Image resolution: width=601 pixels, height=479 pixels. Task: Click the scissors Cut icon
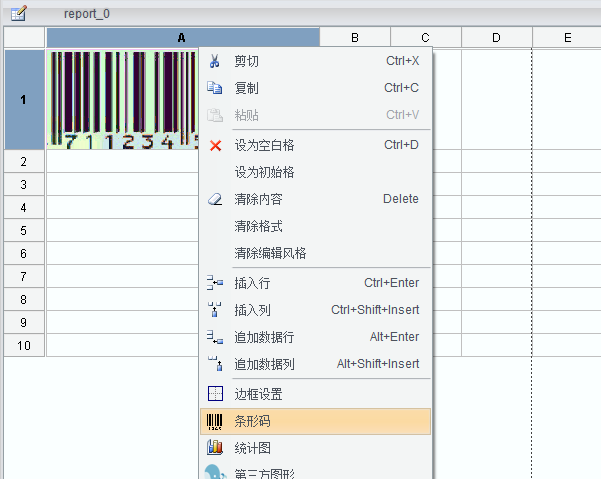point(215,61)
